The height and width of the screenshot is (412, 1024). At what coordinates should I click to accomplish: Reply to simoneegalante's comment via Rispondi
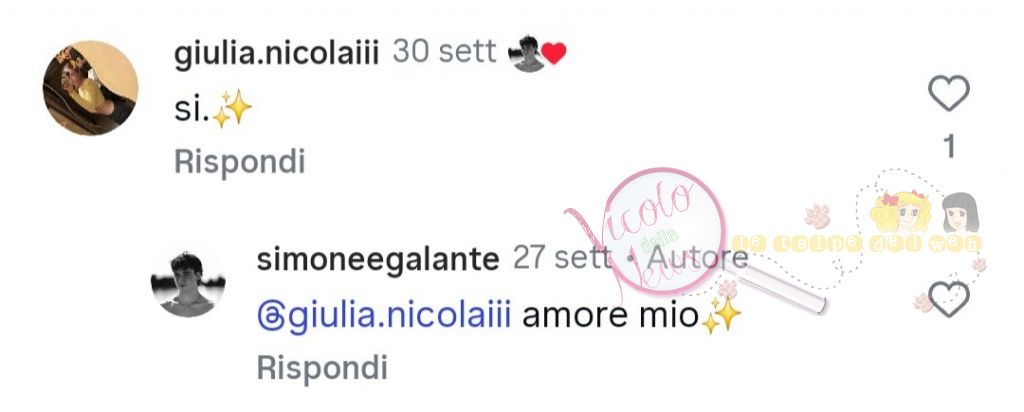pyautogui.click(x=322, y=368)
